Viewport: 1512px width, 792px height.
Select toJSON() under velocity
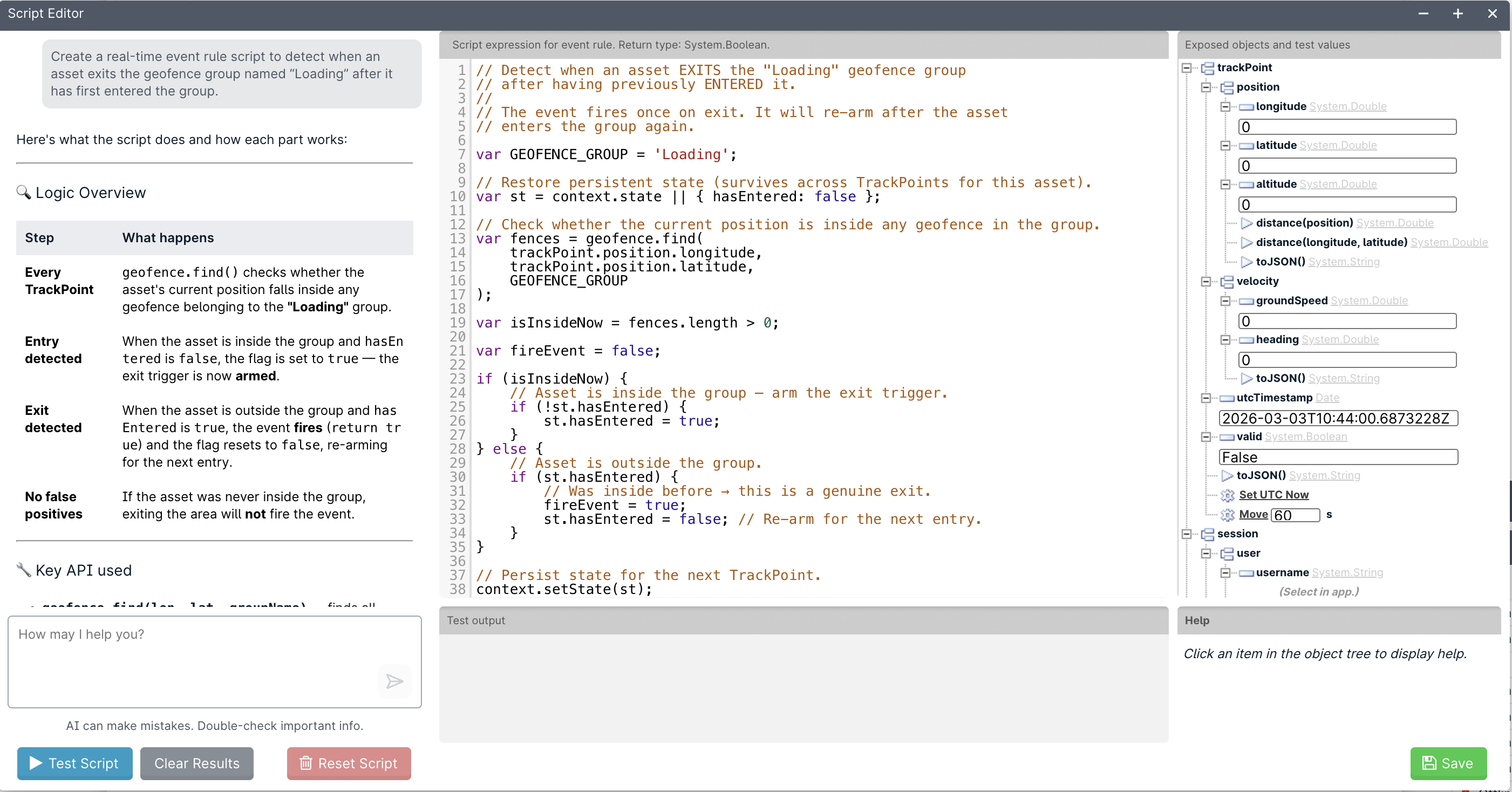coord(1280,378)
